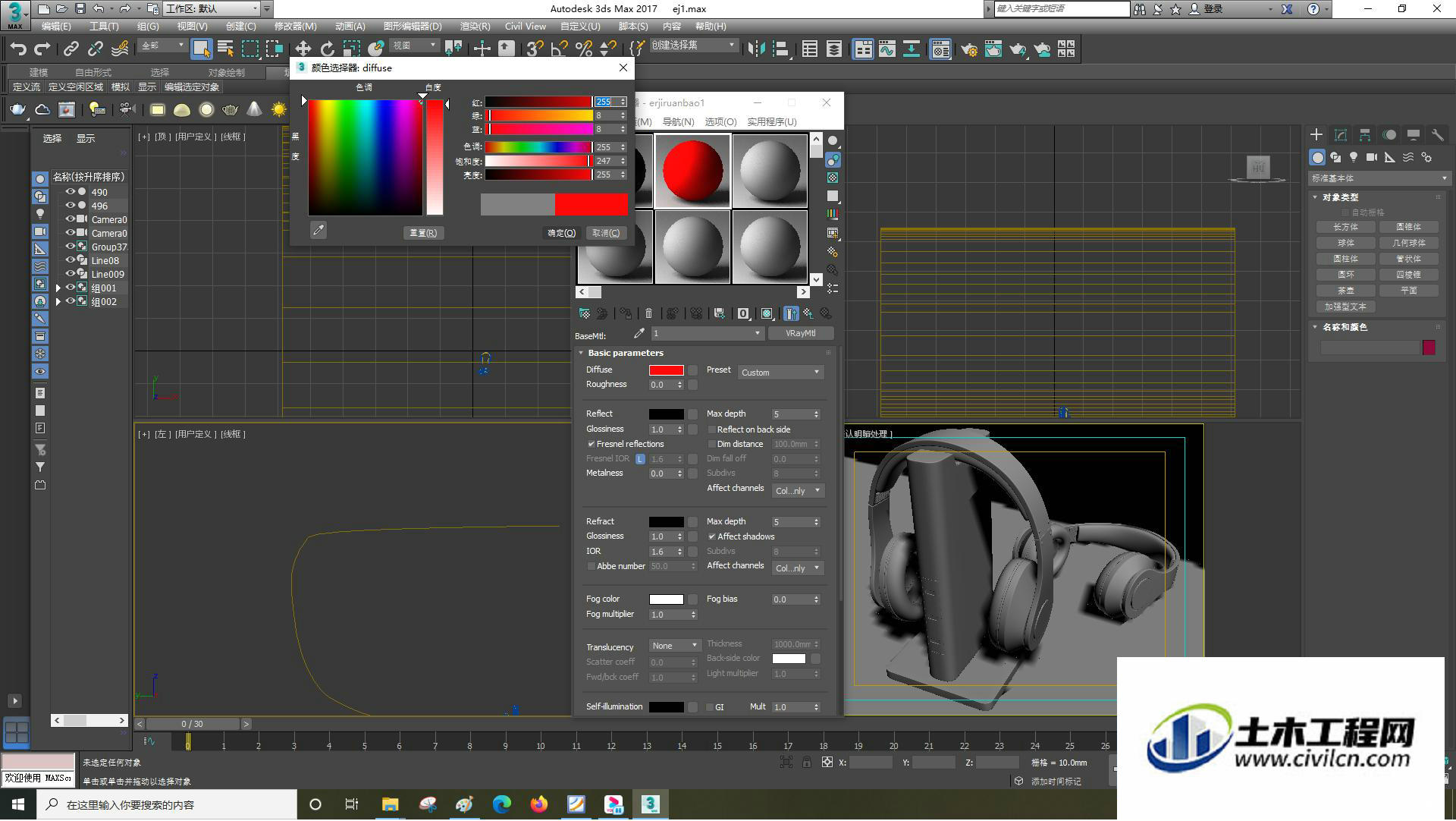This screenshot has height=821, width=1456.
Task: Open the Modify panel icon
Action: [1341, 135]
